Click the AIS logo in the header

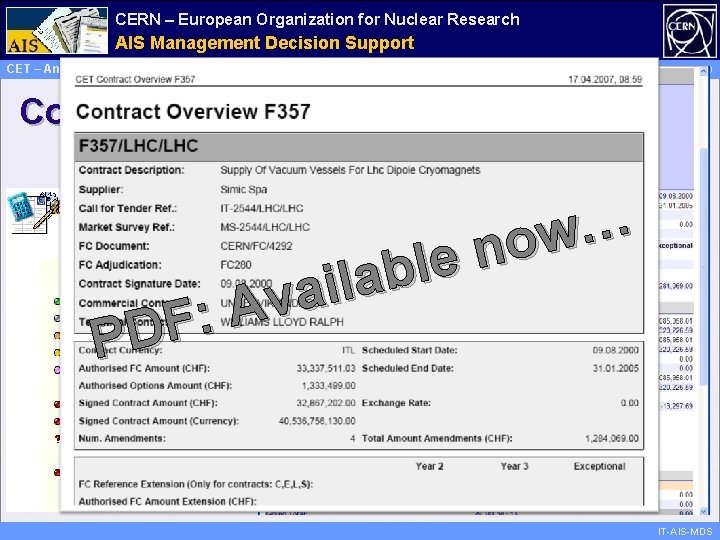point(57,31)
